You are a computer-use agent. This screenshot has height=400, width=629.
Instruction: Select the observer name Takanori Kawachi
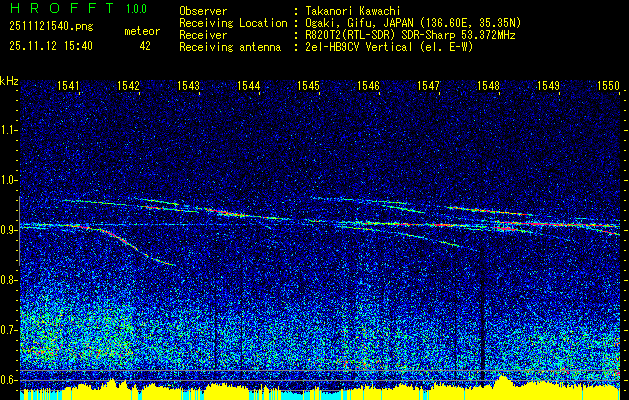pos(352,11)
